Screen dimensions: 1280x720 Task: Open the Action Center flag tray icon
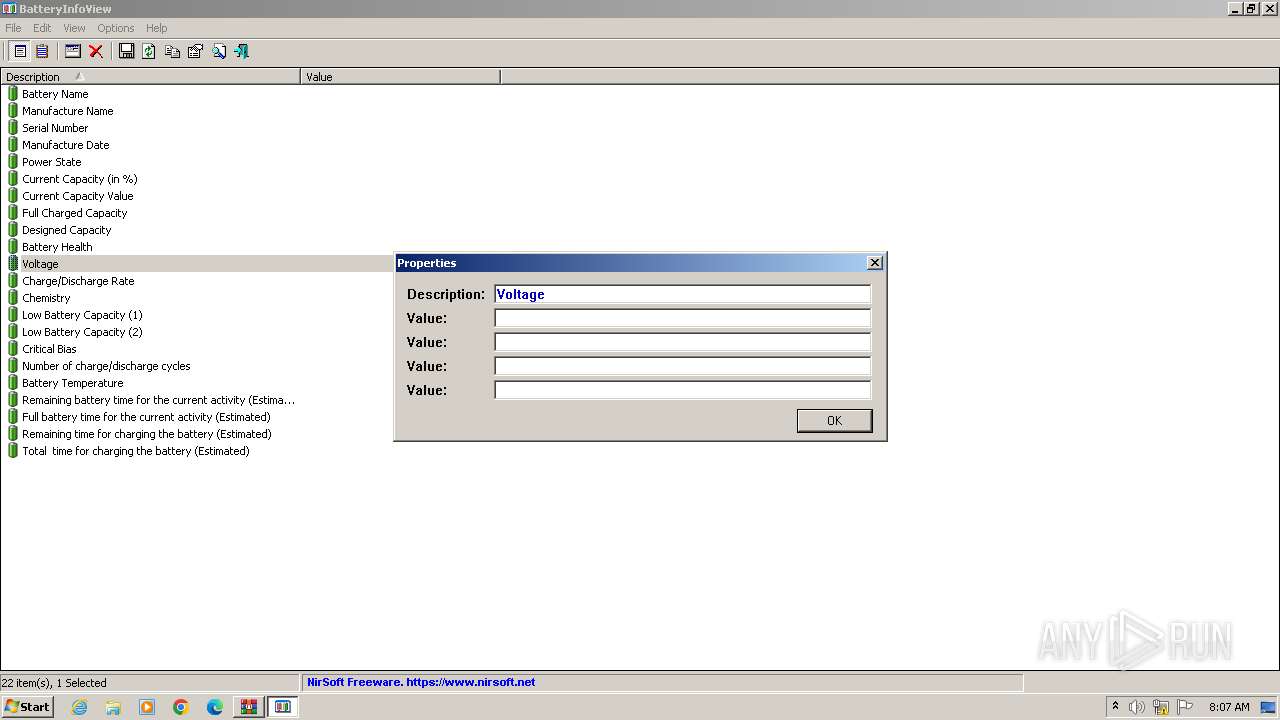coord(1185,707)
